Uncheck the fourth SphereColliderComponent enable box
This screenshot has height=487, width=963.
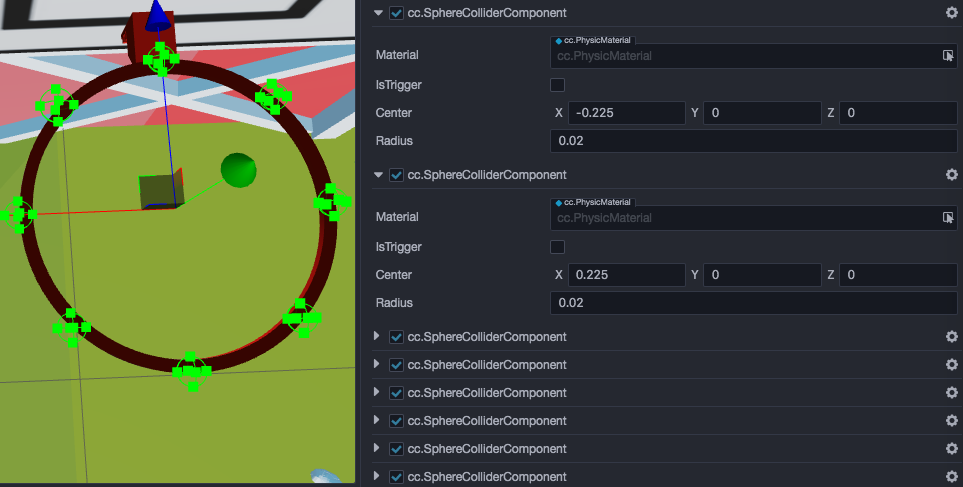point(396,365)
